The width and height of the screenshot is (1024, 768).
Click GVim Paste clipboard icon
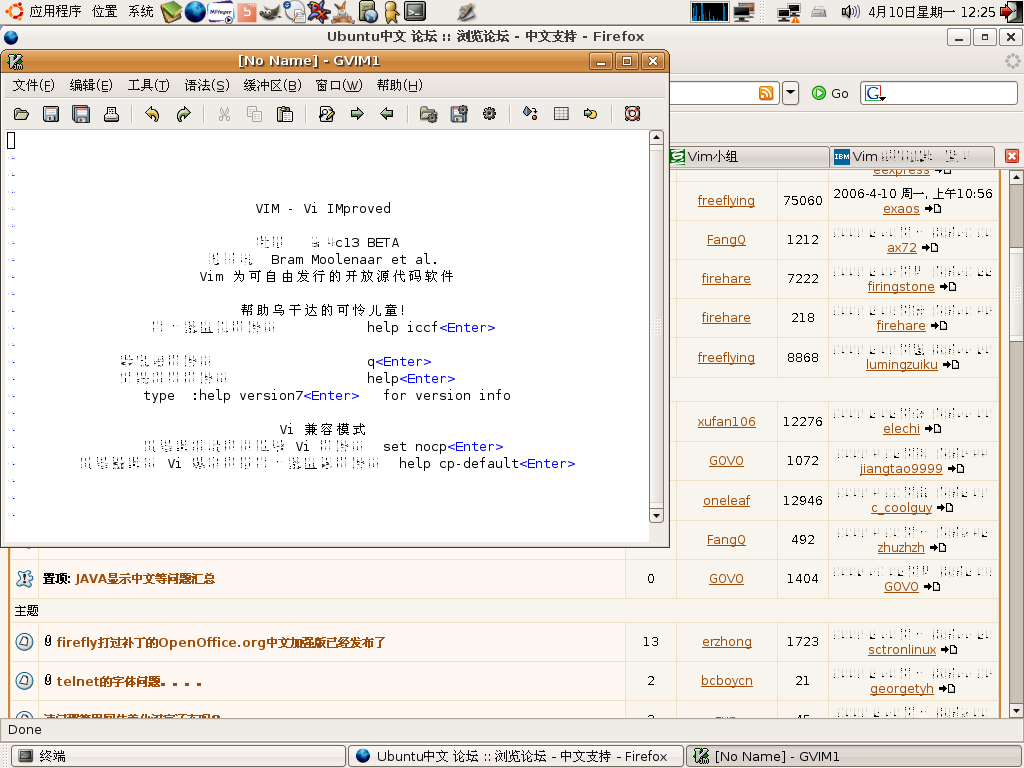click(285, 114)
